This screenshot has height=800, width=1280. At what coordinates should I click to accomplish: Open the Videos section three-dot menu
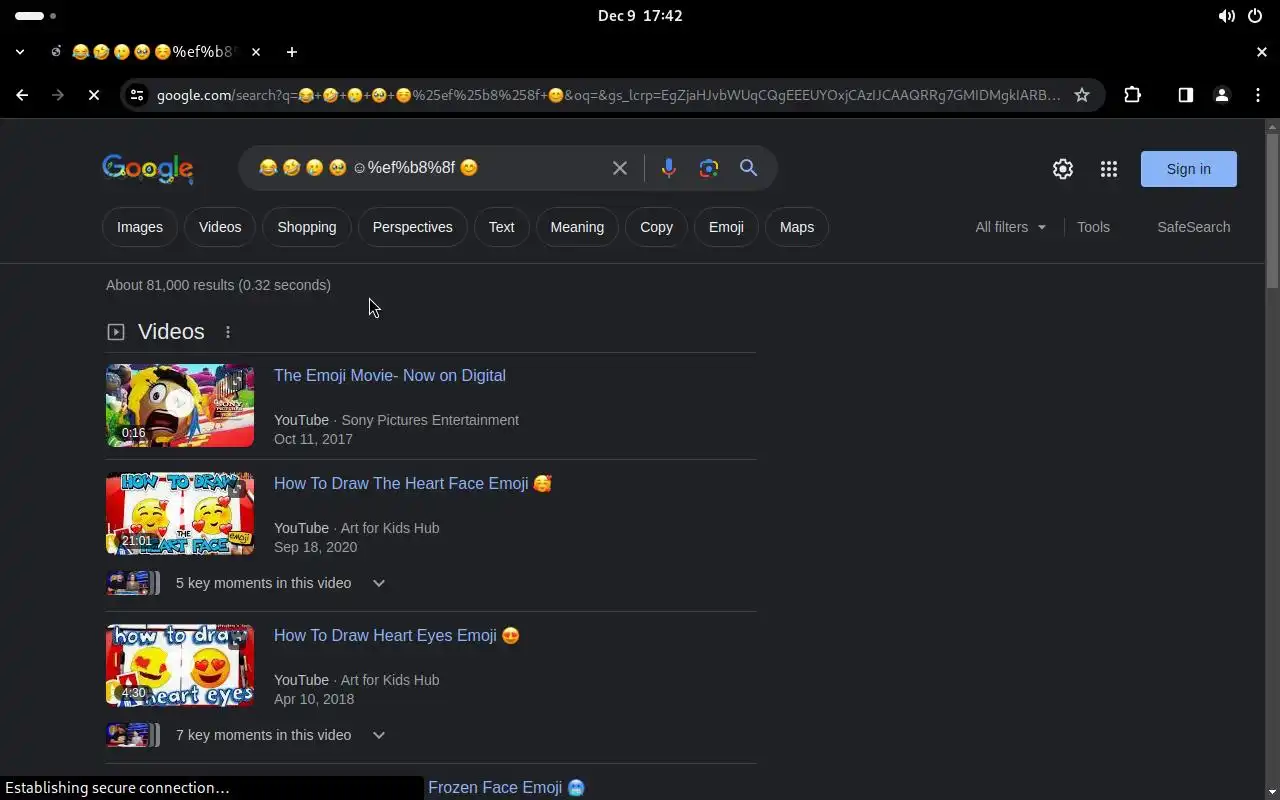tap(228, 332)
